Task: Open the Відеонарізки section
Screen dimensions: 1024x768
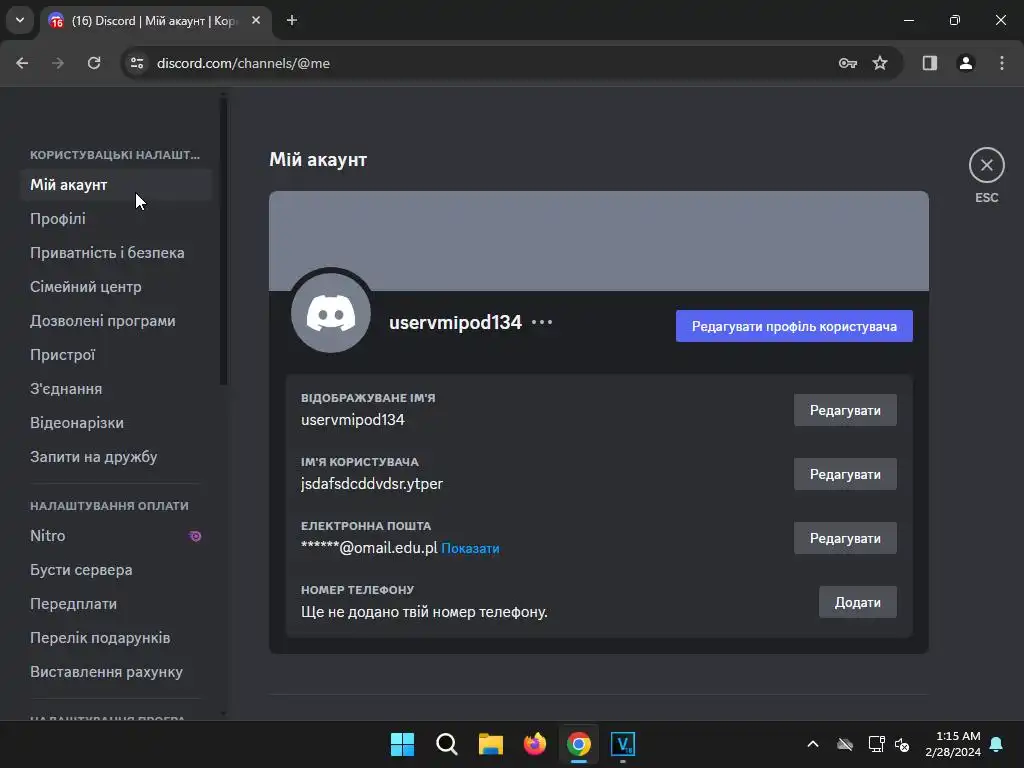Action: (116, 423)
